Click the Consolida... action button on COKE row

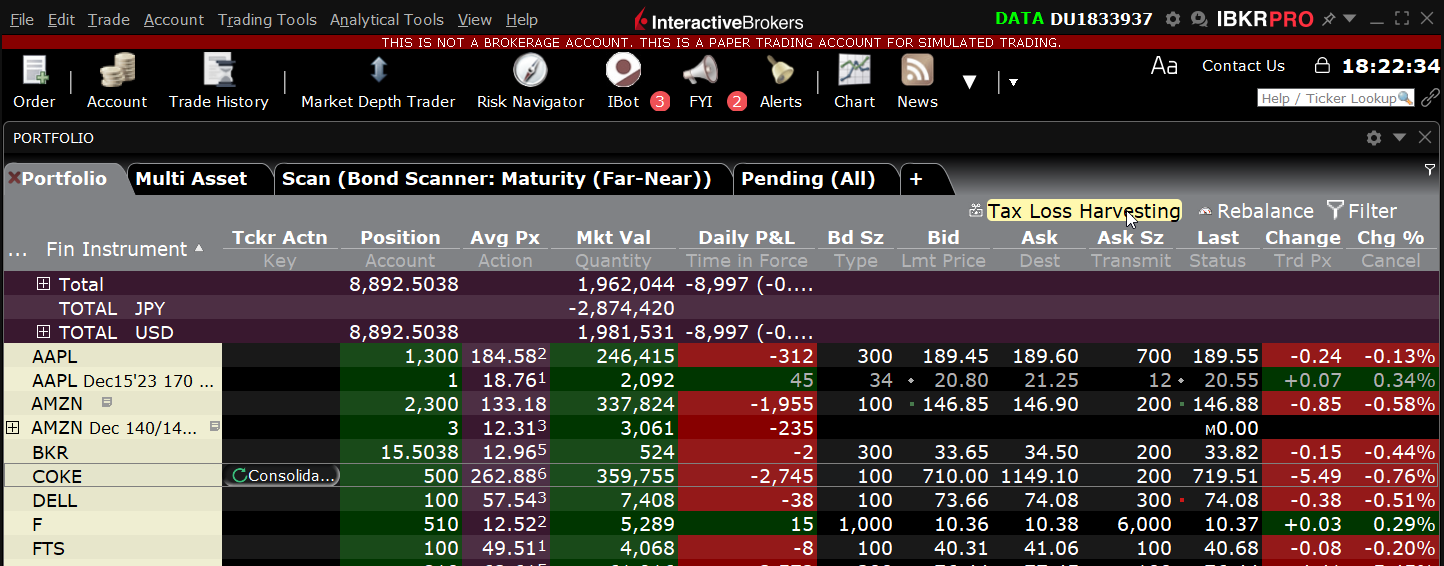pyautogui.click(x=281, y=476)
